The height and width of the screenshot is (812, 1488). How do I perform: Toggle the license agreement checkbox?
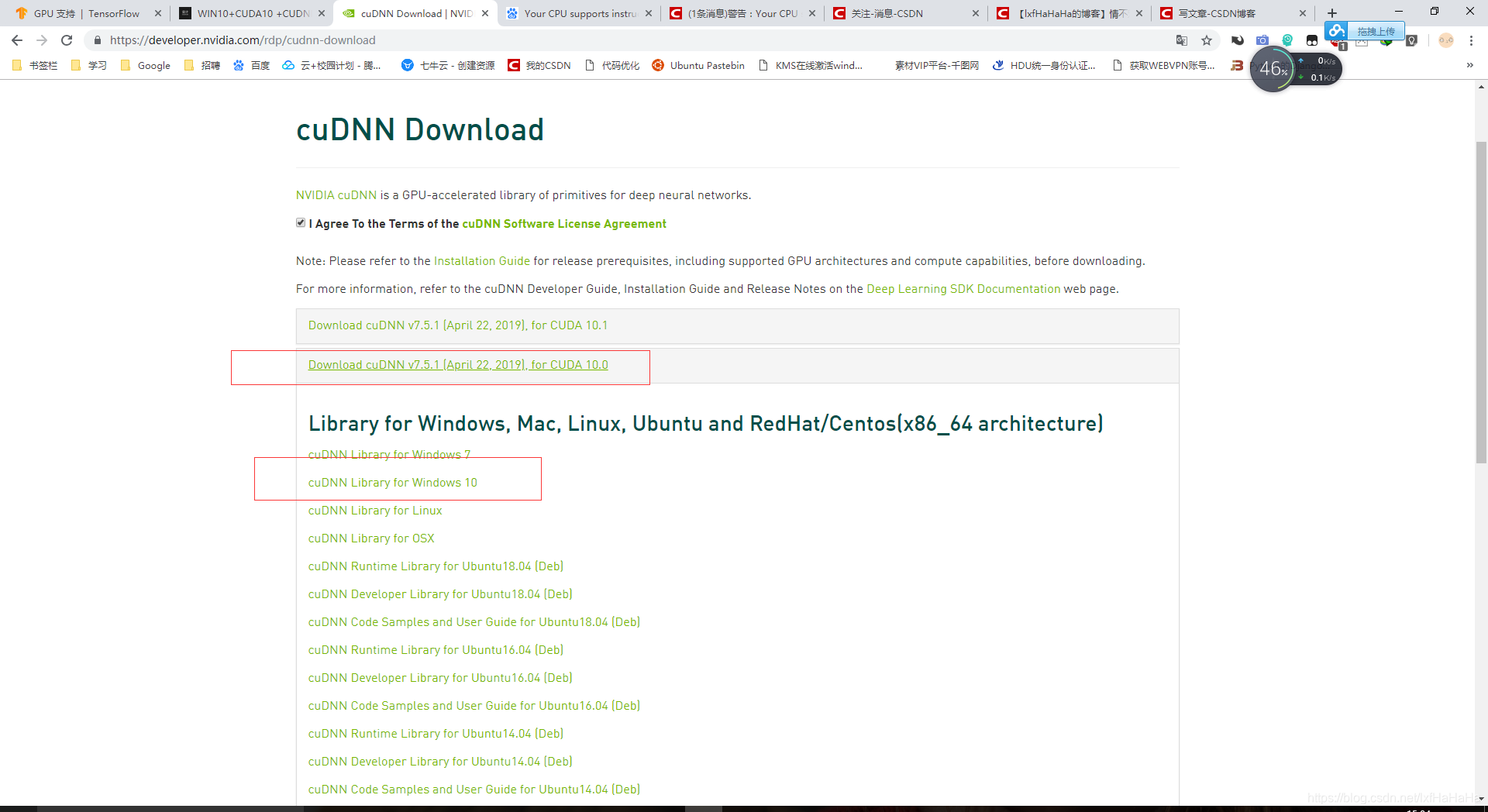[x=301, y=223]
